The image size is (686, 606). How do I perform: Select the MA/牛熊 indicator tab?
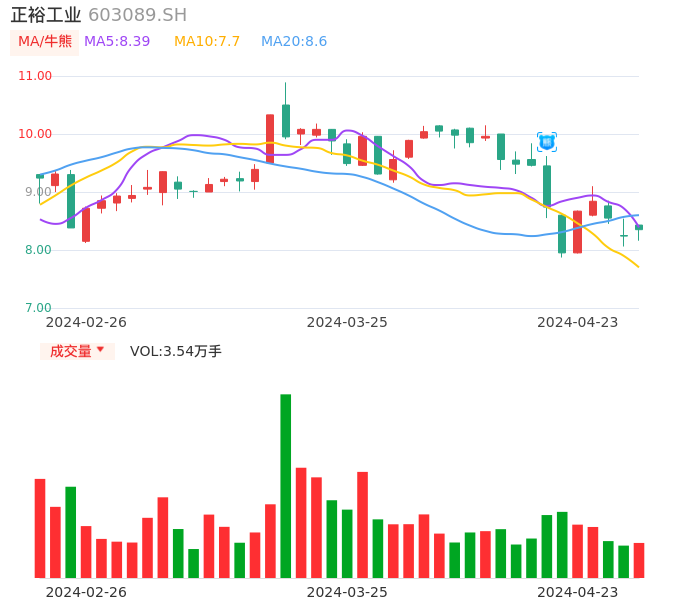(x=45, y=42)
